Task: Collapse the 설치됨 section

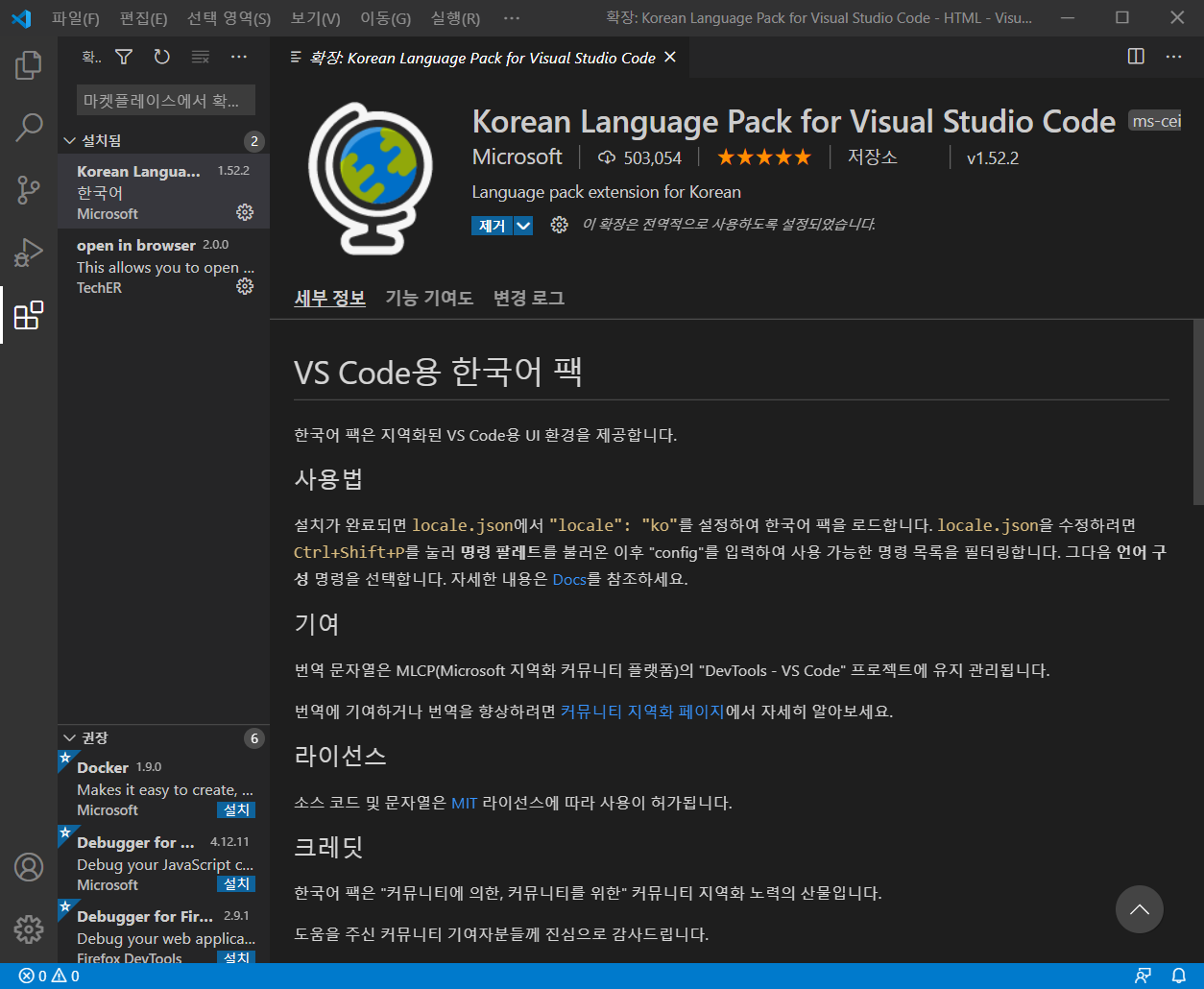Action: [x=163, y=141]
